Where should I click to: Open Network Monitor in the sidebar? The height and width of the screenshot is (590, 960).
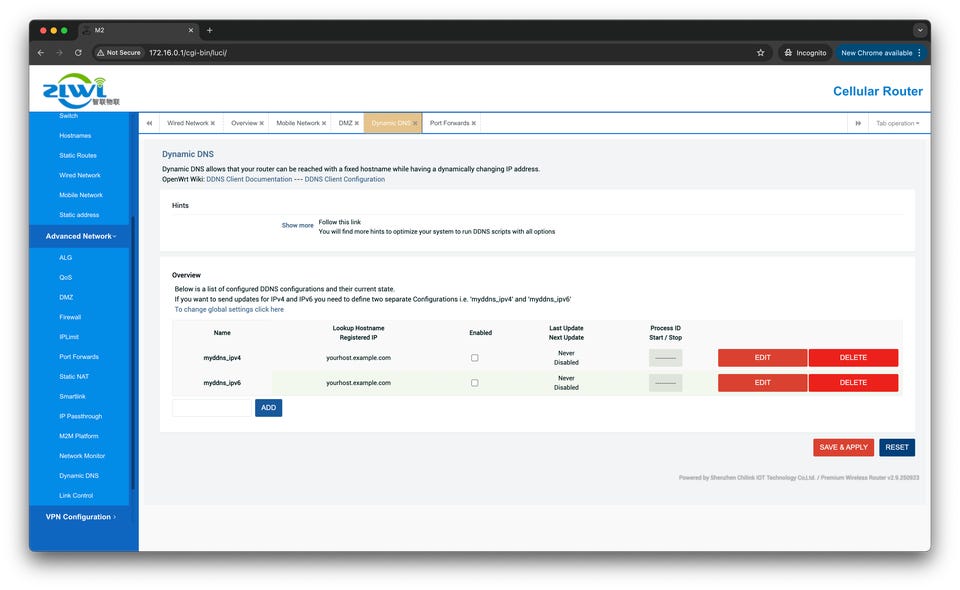point(82,456)
